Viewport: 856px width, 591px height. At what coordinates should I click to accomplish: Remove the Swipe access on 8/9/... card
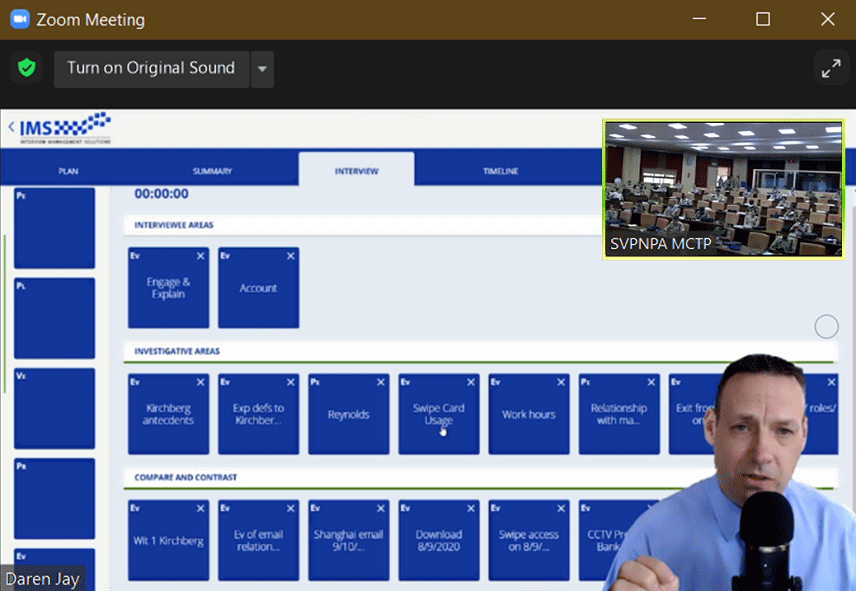(x=561, y=509)
